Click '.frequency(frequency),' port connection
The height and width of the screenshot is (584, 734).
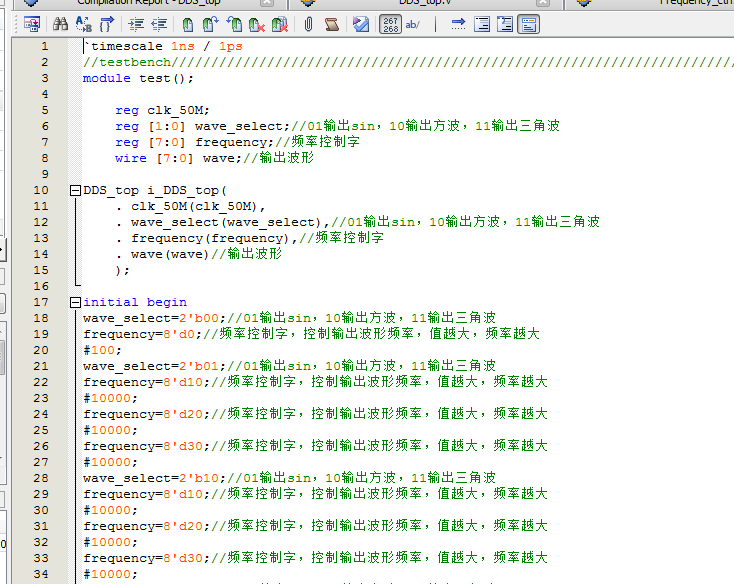point(207,238)
